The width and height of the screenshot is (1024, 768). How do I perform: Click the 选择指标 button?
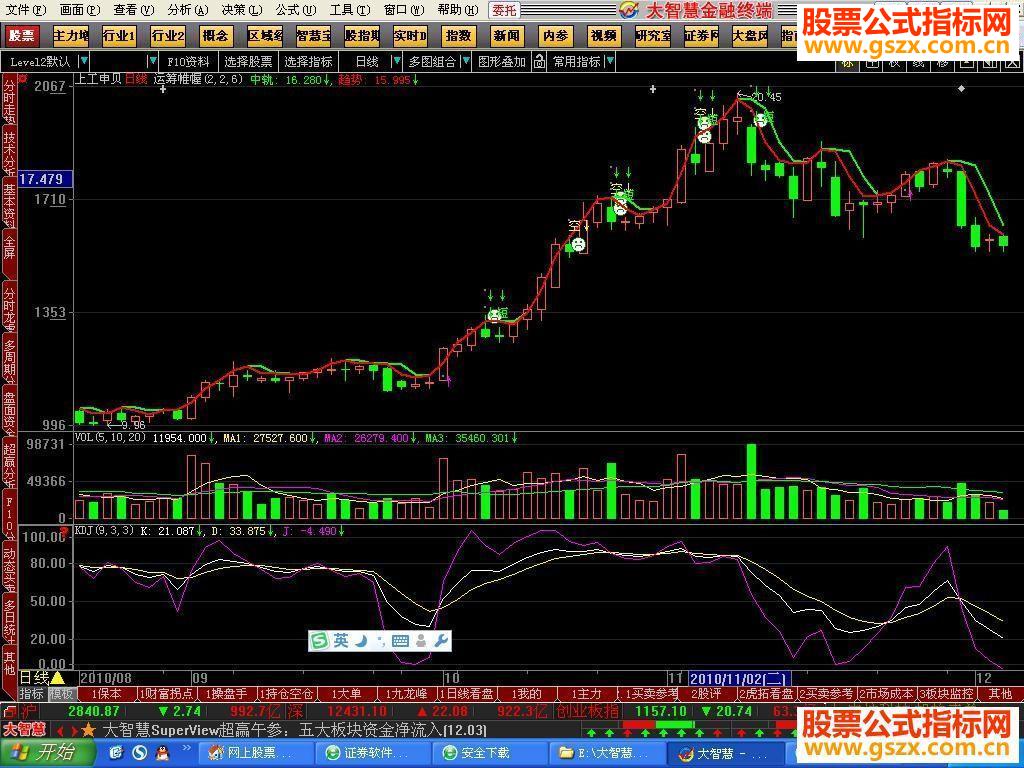[x=309, y=61]
